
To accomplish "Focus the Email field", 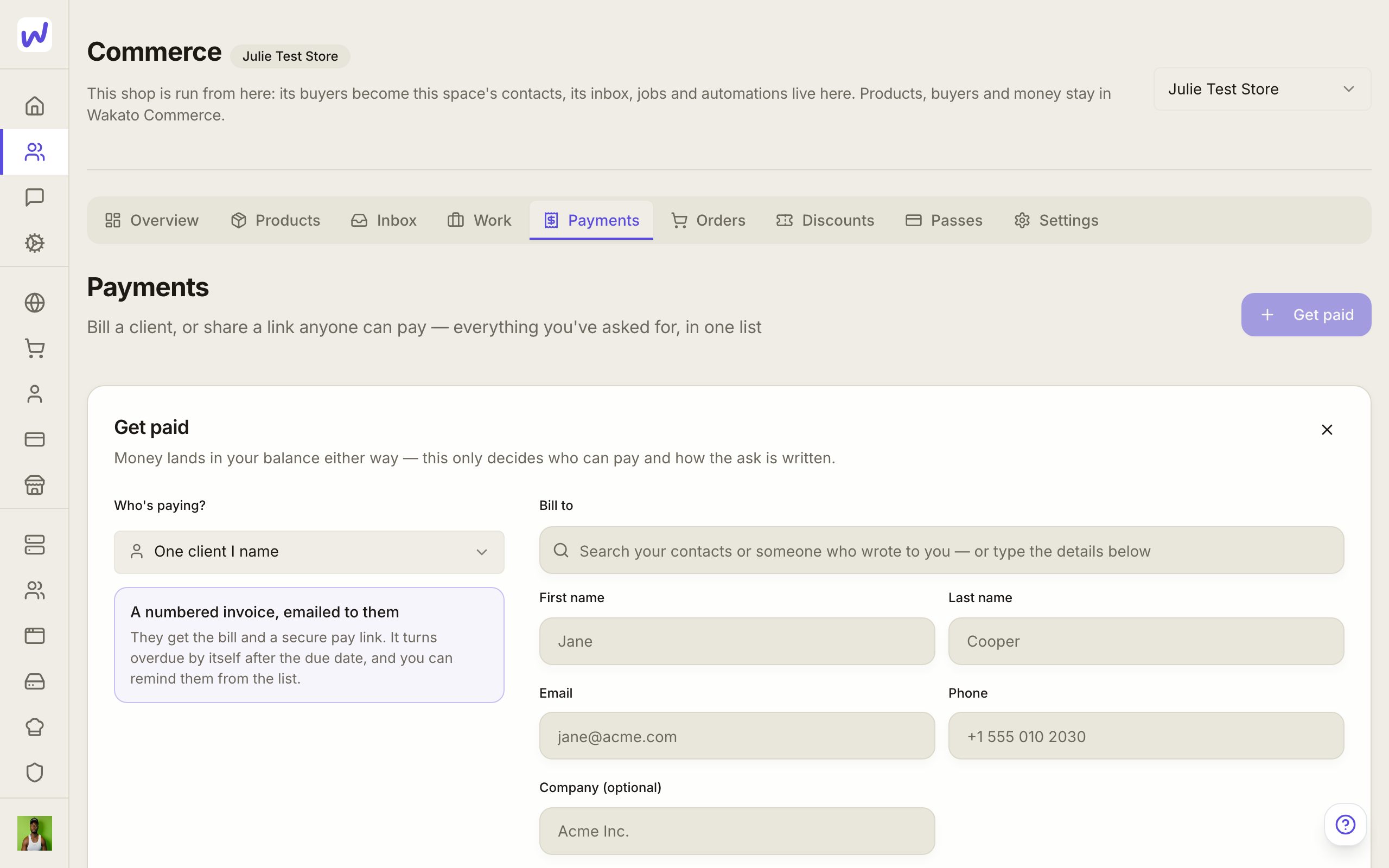I will coord(737,736).
